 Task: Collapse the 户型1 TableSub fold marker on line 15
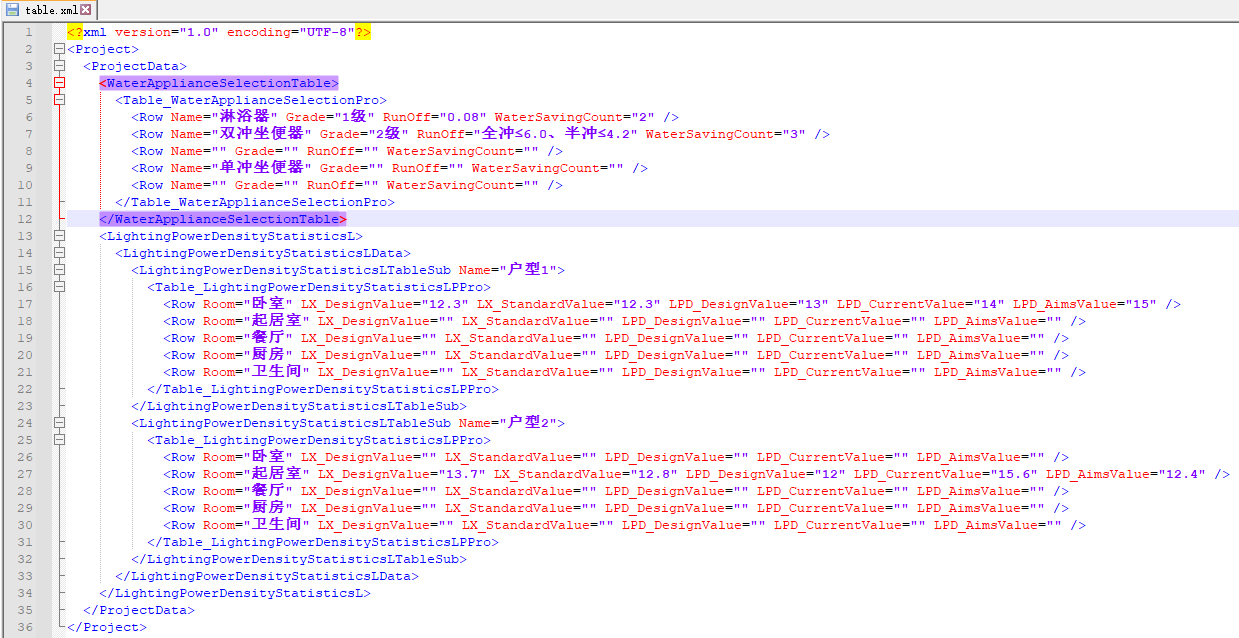point(60,270)
